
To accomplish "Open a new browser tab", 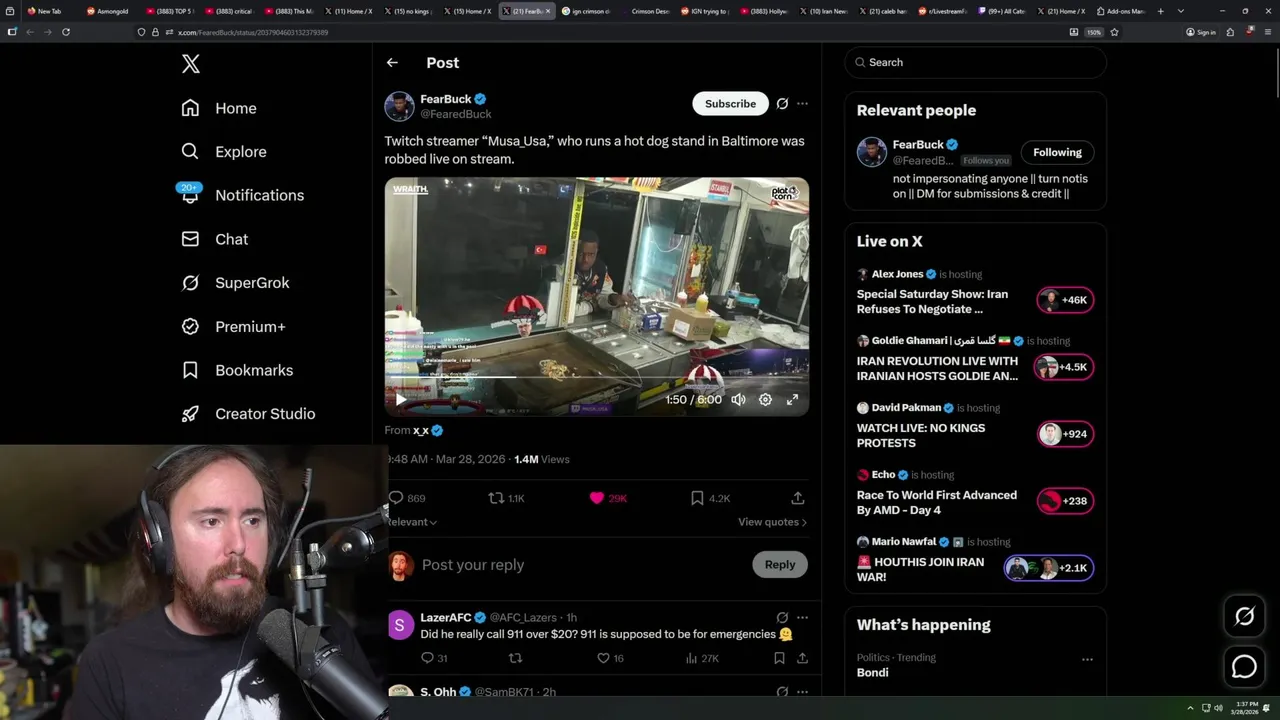I will [x=1161, y=11].
